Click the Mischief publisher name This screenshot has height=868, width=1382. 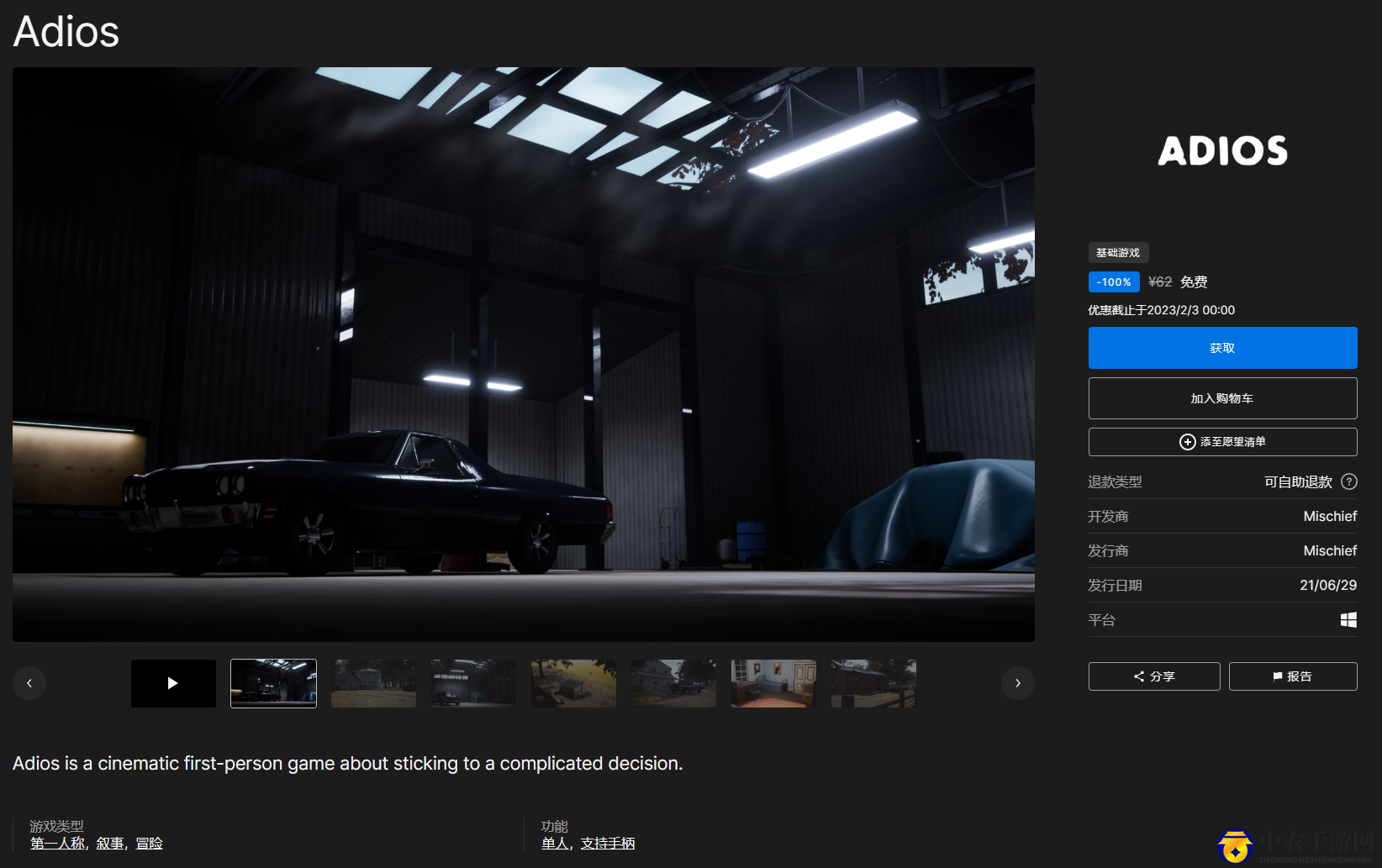[x=1330, y=551]
